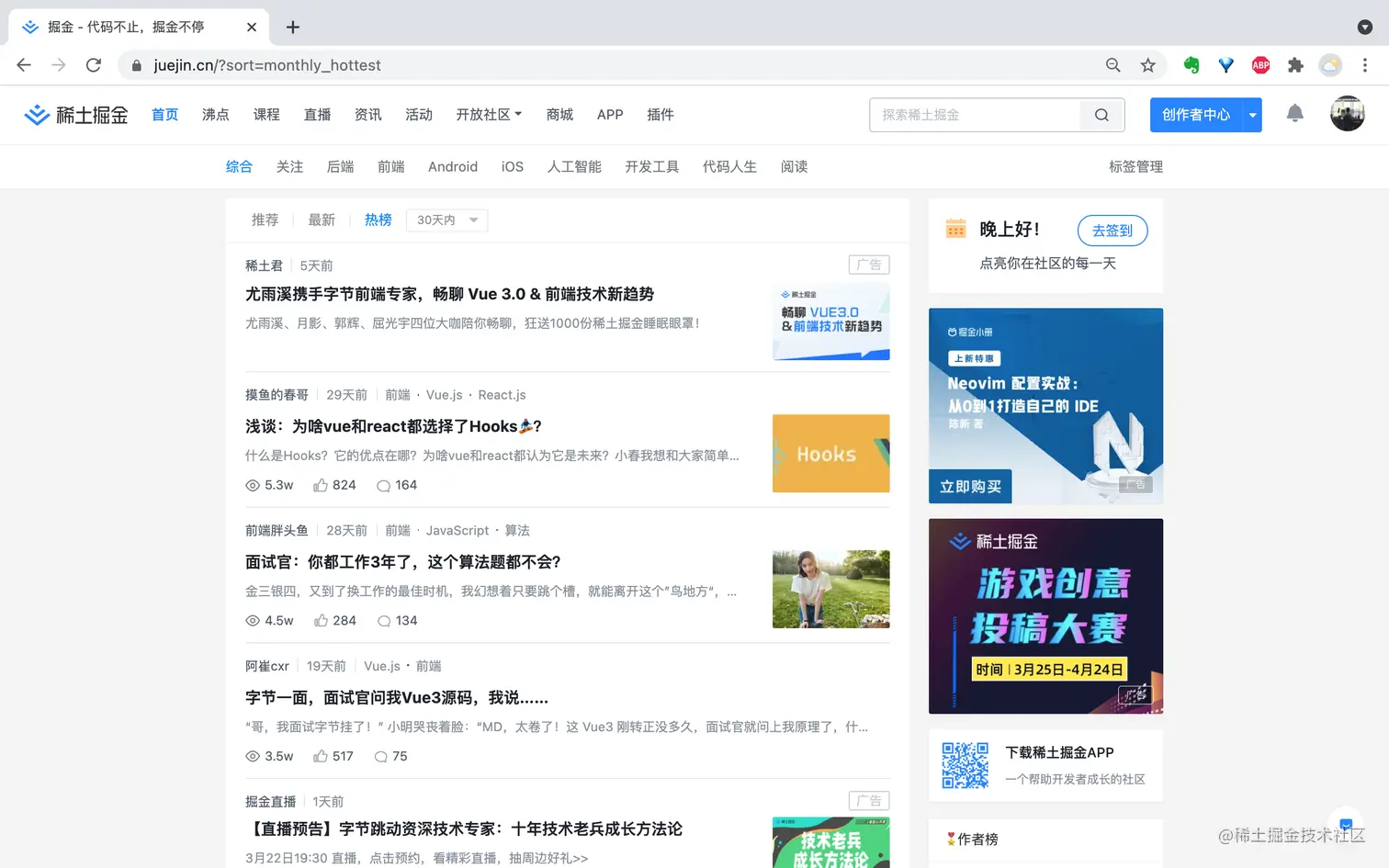Open author 摸鱼的春哥 profile
The width and height of the screenshot is (1389, 868).
[277, 395]
